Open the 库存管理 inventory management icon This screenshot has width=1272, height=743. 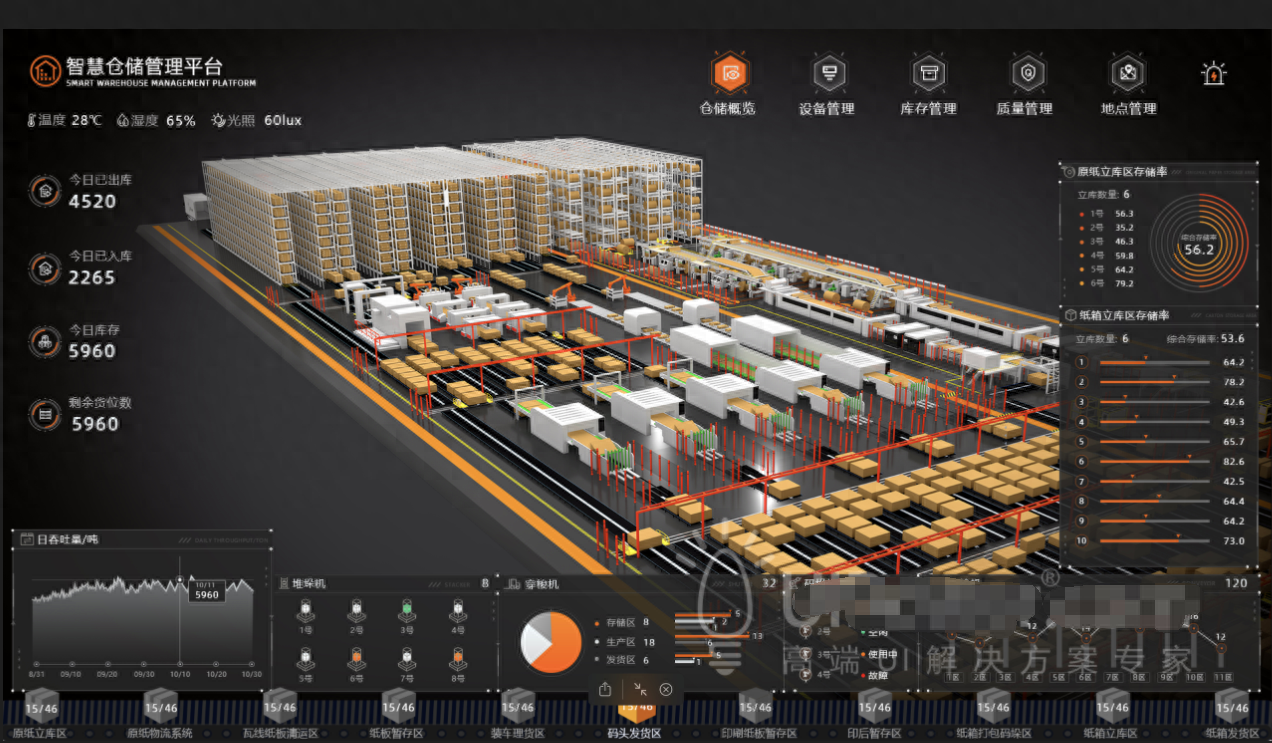coord(929,73)
